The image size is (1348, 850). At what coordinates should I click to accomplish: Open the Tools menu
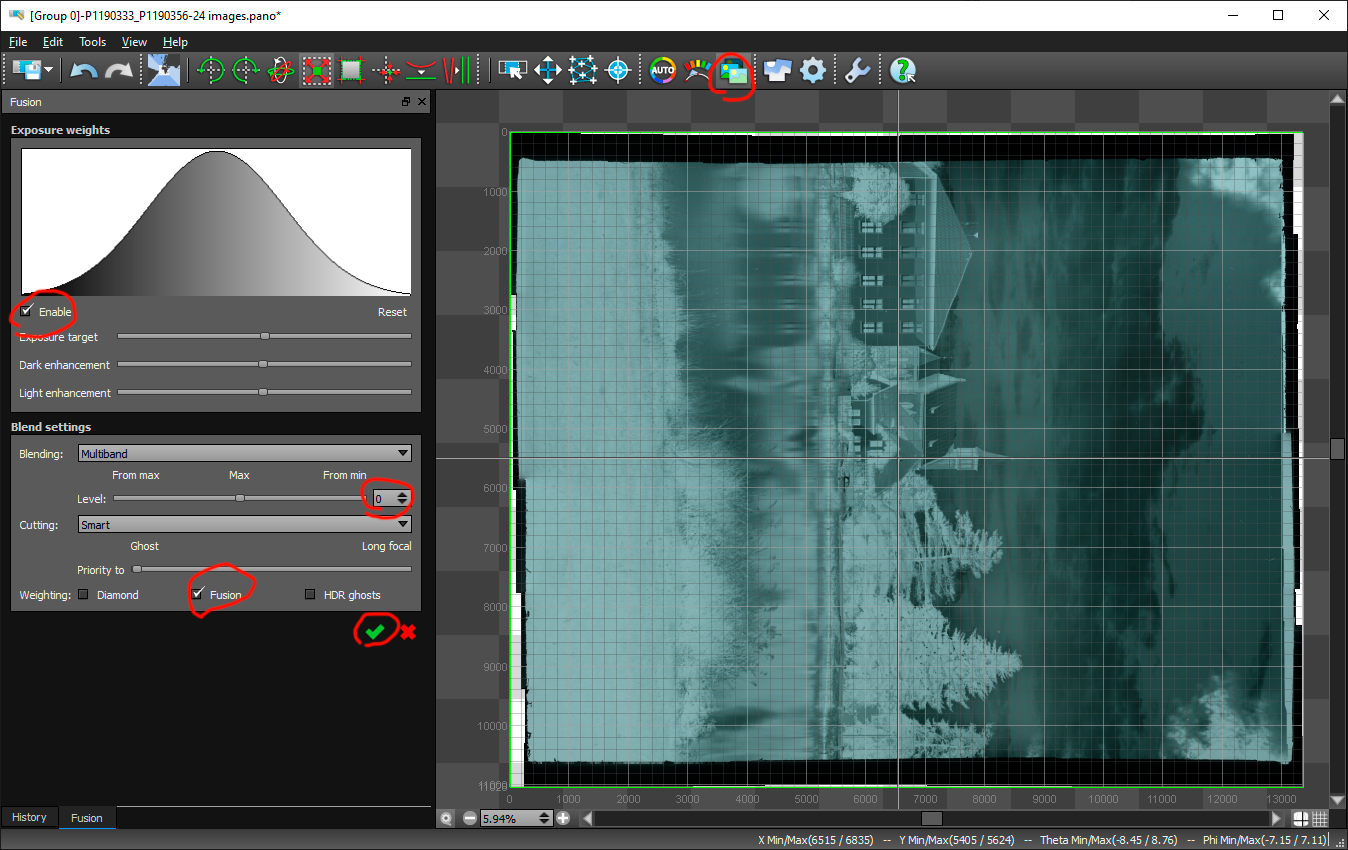click(x=92, y=42)
